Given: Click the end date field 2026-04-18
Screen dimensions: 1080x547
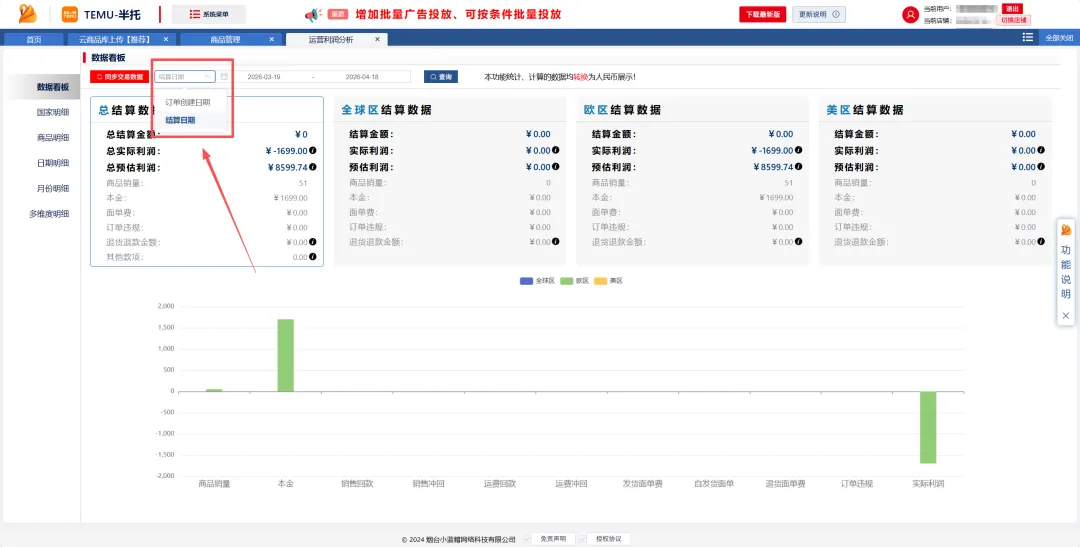Looking at the screenshot, I should 362,77.
